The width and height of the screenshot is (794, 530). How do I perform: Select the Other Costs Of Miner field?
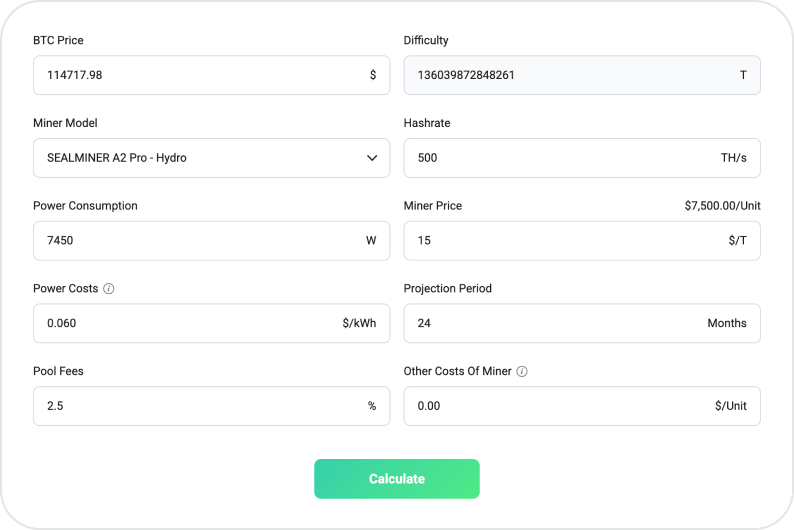point(550,406)
